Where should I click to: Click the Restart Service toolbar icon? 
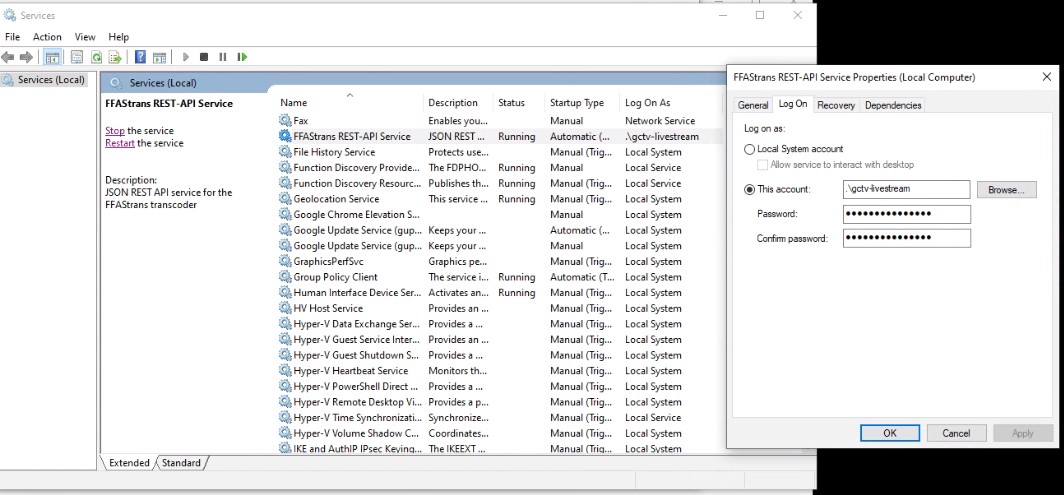[x=242, y=57]
